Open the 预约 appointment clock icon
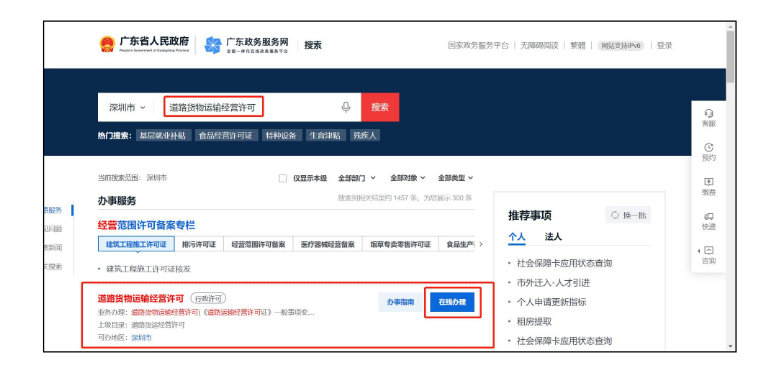764x381 pixels. pyautogui.click(x=709, y=147)
